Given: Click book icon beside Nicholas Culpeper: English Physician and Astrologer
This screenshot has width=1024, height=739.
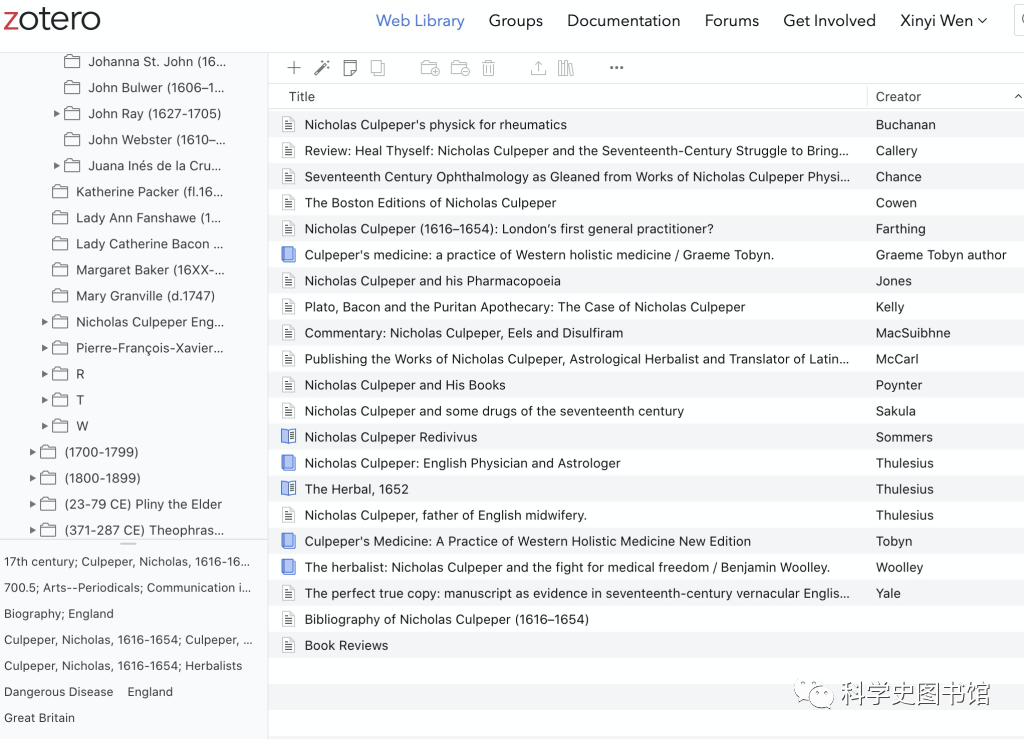Looking at the screenshot, I should [288, 463].
